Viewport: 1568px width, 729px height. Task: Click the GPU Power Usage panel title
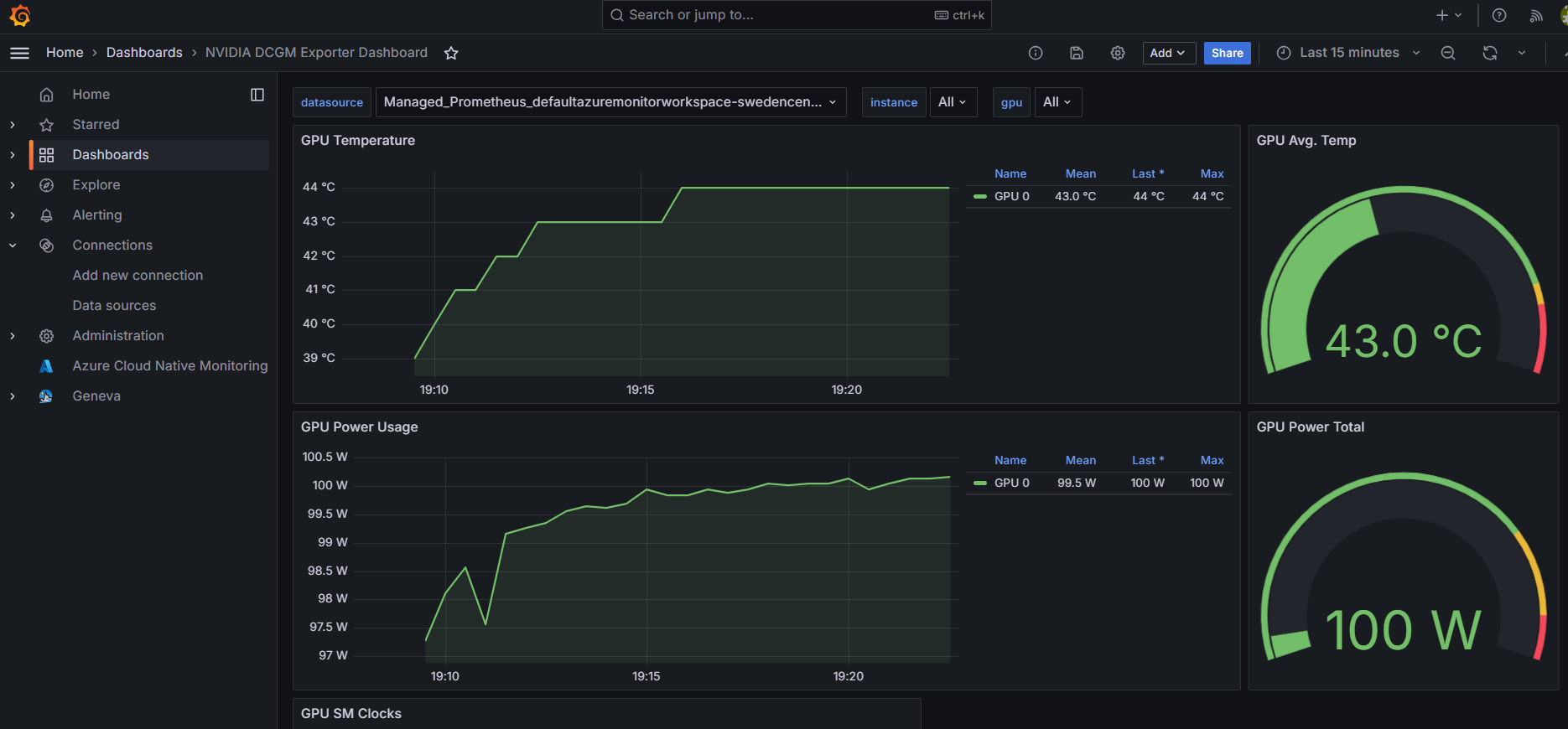tap(360, 427)
